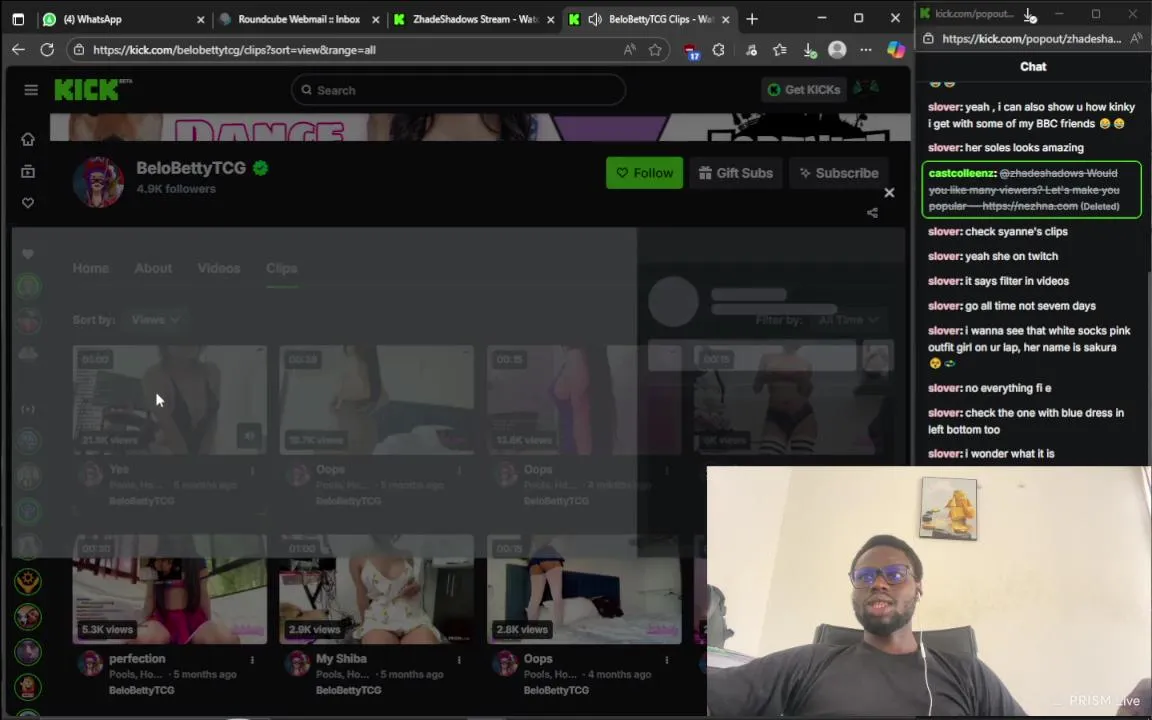Open Home icon in Kick sidebar
Image resolution: width=1152 pixels, height=720 pixels.
pyautogui.click(x=28, y=139)
